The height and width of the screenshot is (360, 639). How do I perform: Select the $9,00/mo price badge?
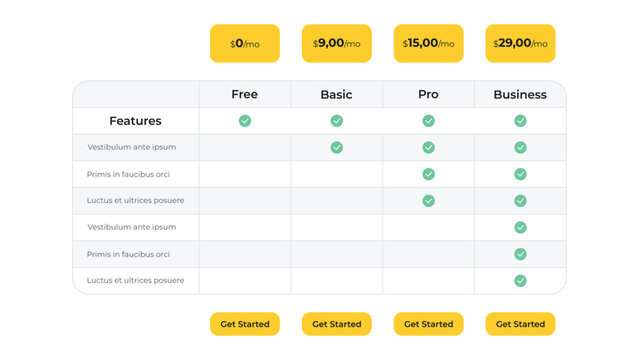click(337, 44)
